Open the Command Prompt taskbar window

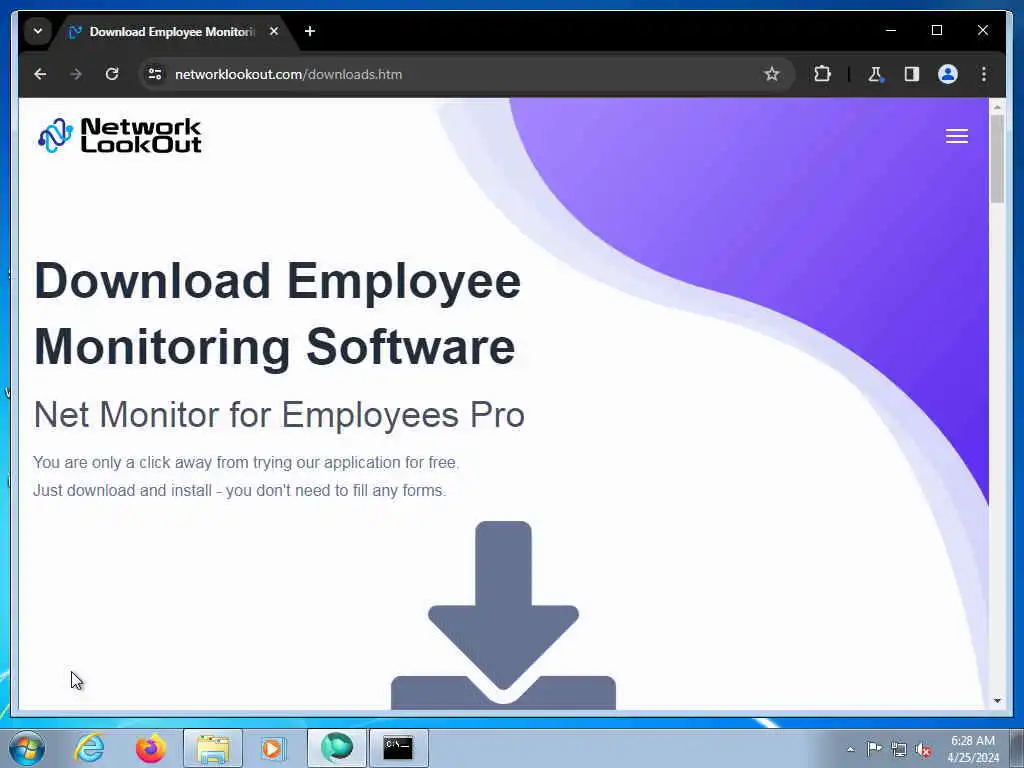(398, 748)
